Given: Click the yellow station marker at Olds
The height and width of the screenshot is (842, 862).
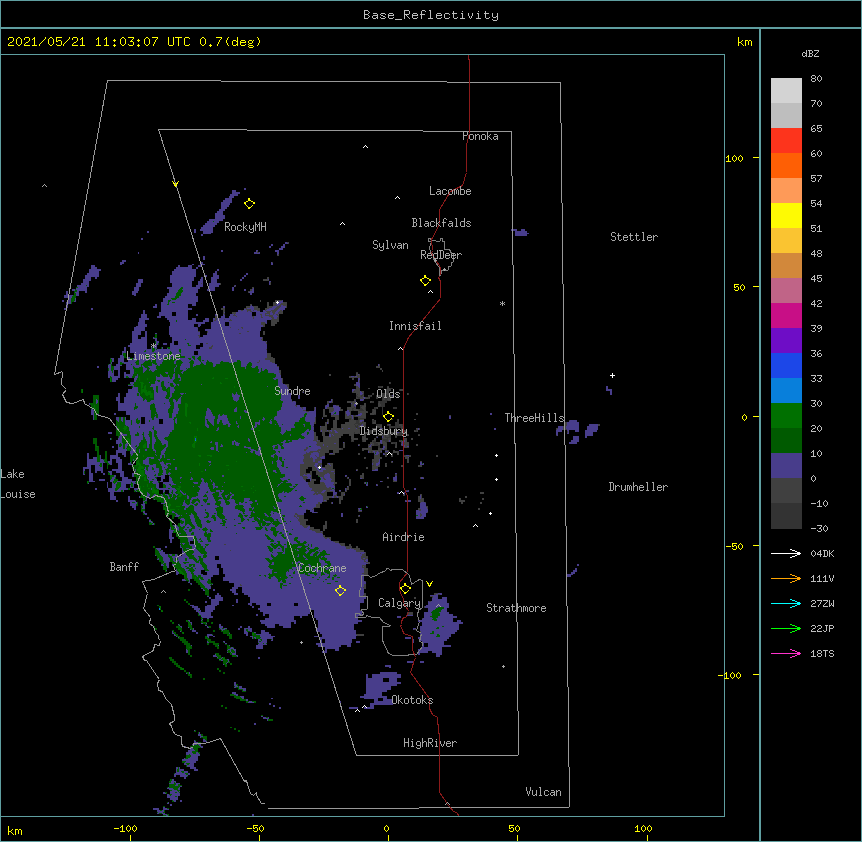Looking at the screenshot, I should click(x=388, y=416).
